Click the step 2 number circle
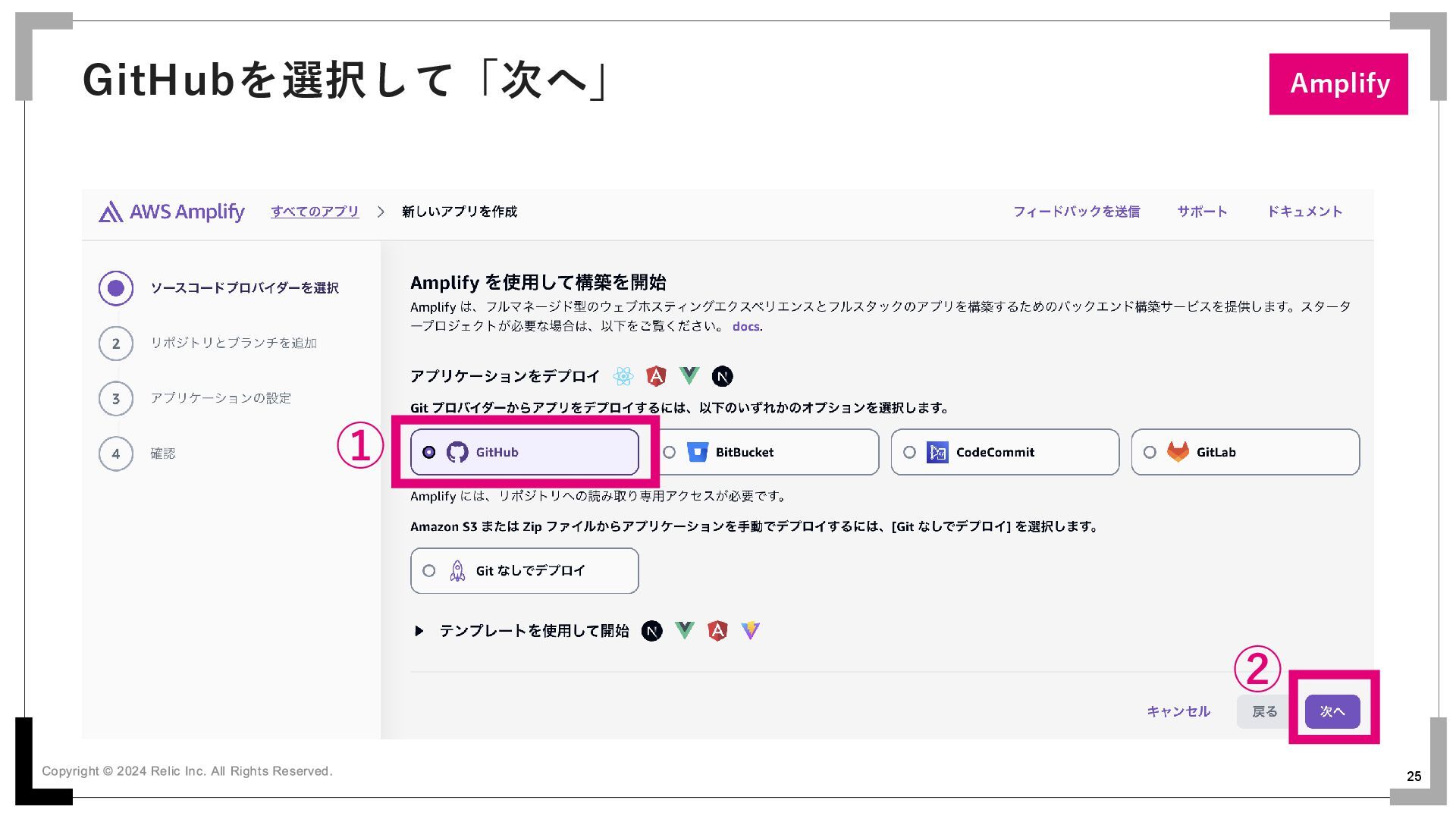 point(116,344)
